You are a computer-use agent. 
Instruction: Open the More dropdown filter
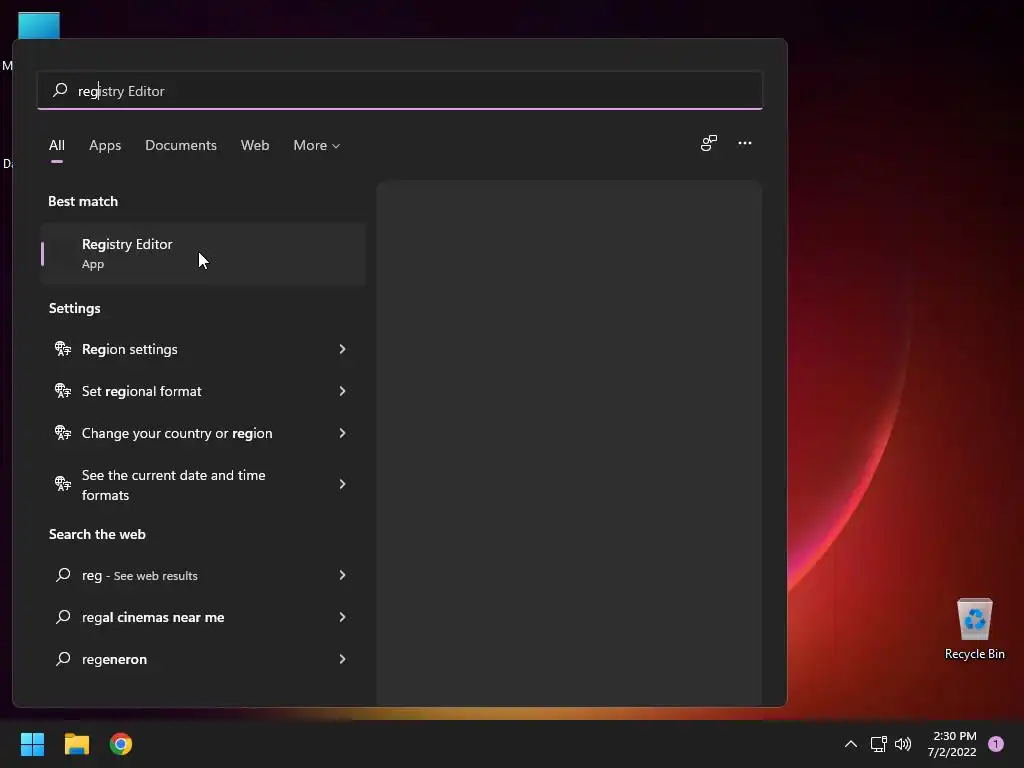click(x=317, y=146)
